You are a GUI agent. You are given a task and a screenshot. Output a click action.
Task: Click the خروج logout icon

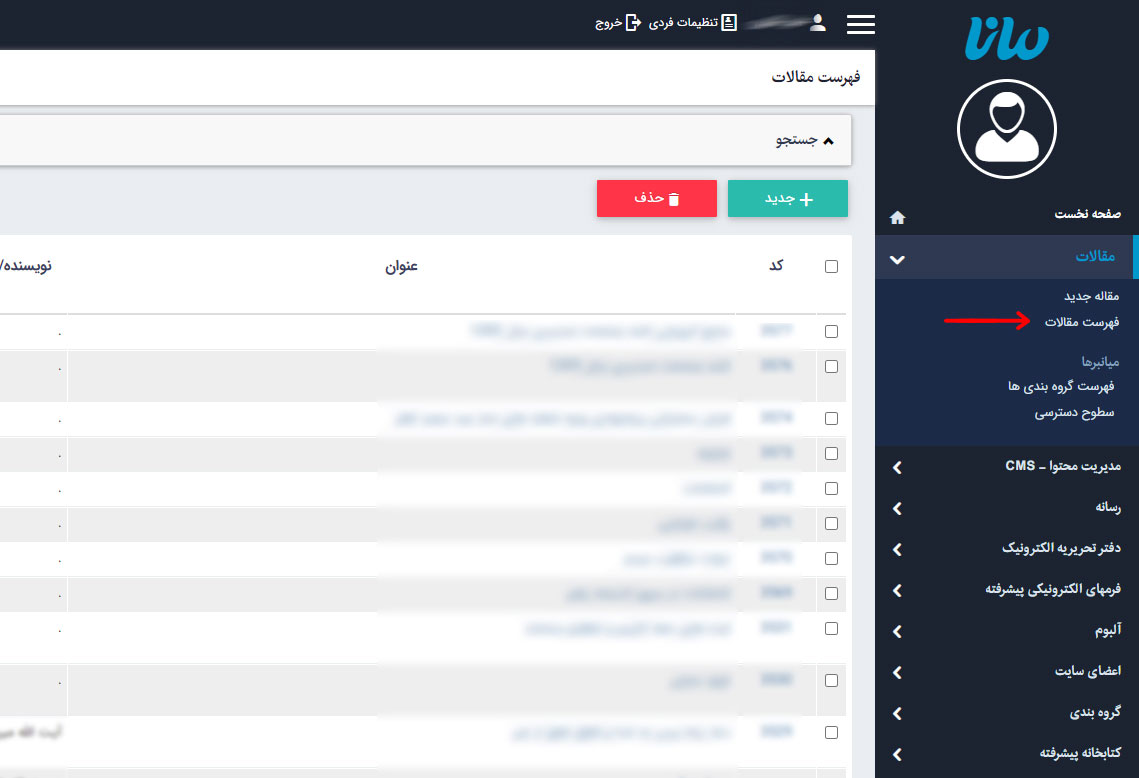coord(631,22)
